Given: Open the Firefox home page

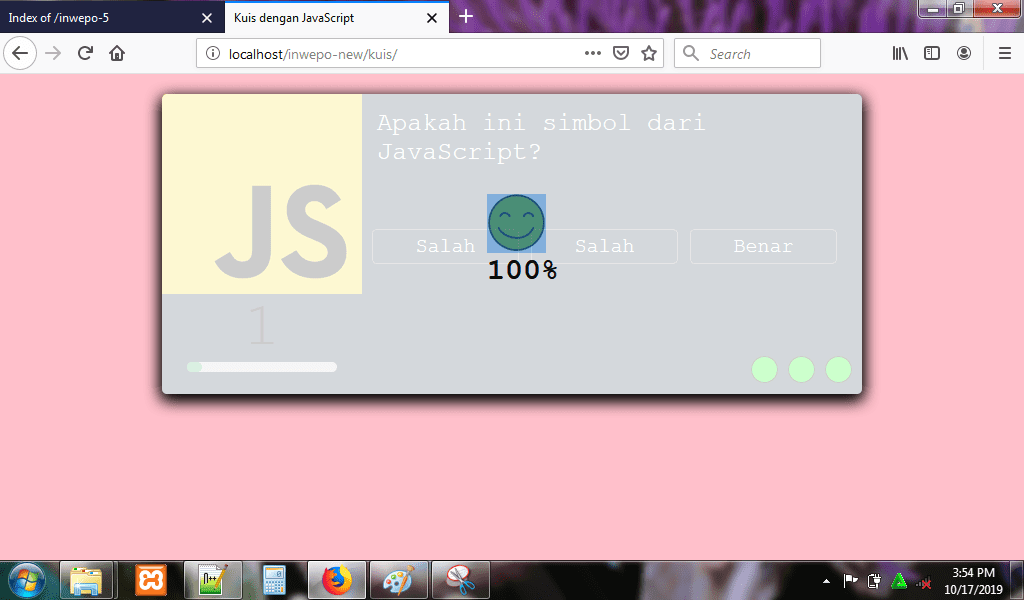Looking at the screenshot, I should (x=117, y=53).
